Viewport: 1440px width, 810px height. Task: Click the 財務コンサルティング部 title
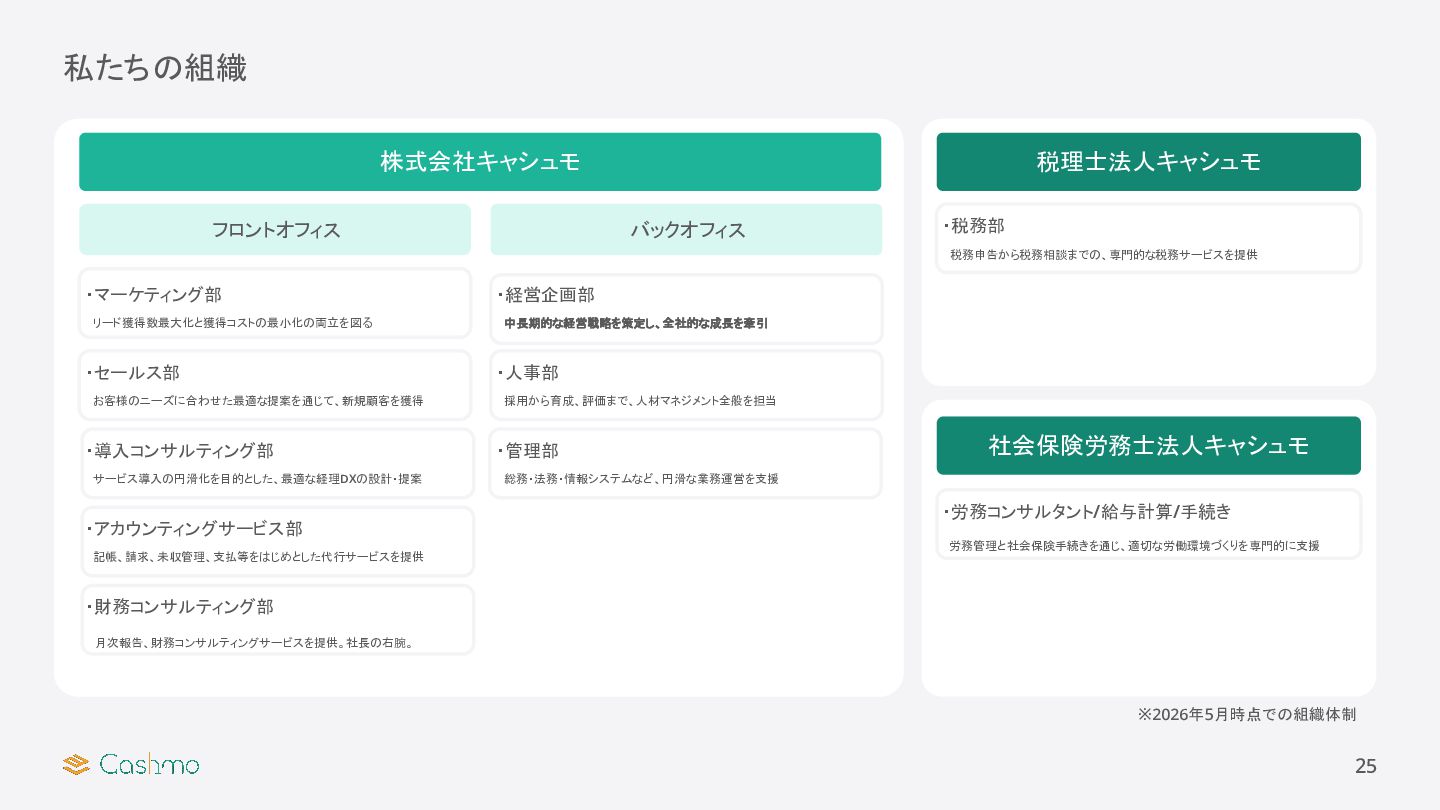coord(183,607)
